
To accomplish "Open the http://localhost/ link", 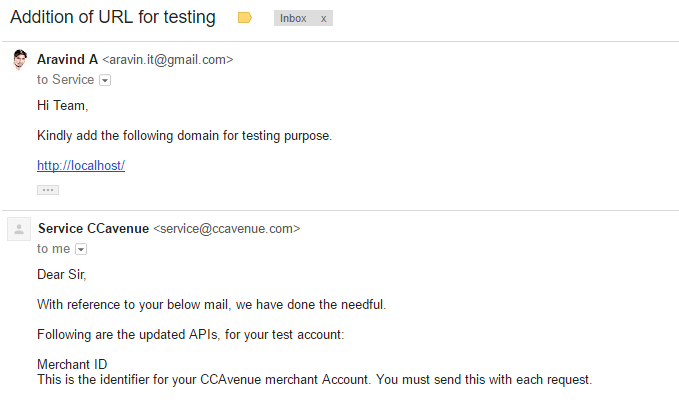I will 81,165.
